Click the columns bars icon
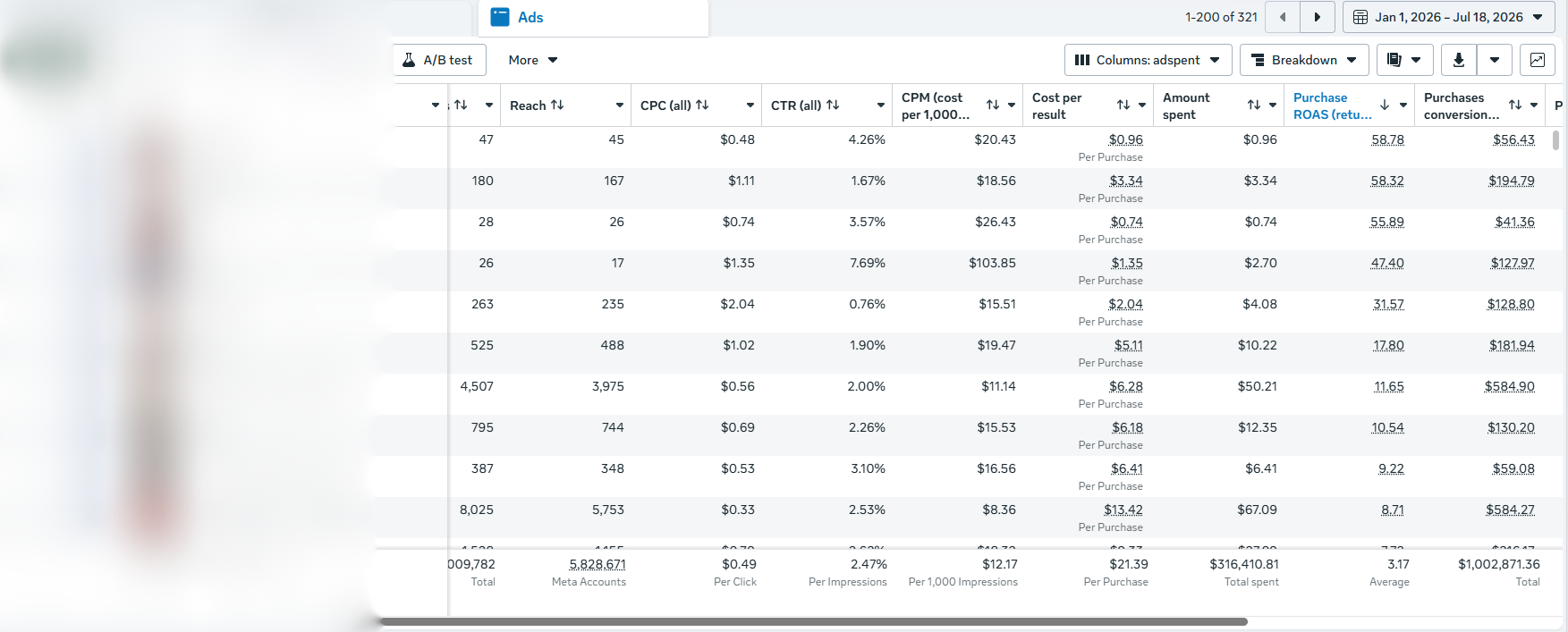This screenshot has width=1568, height=632. coord(1082,60)
